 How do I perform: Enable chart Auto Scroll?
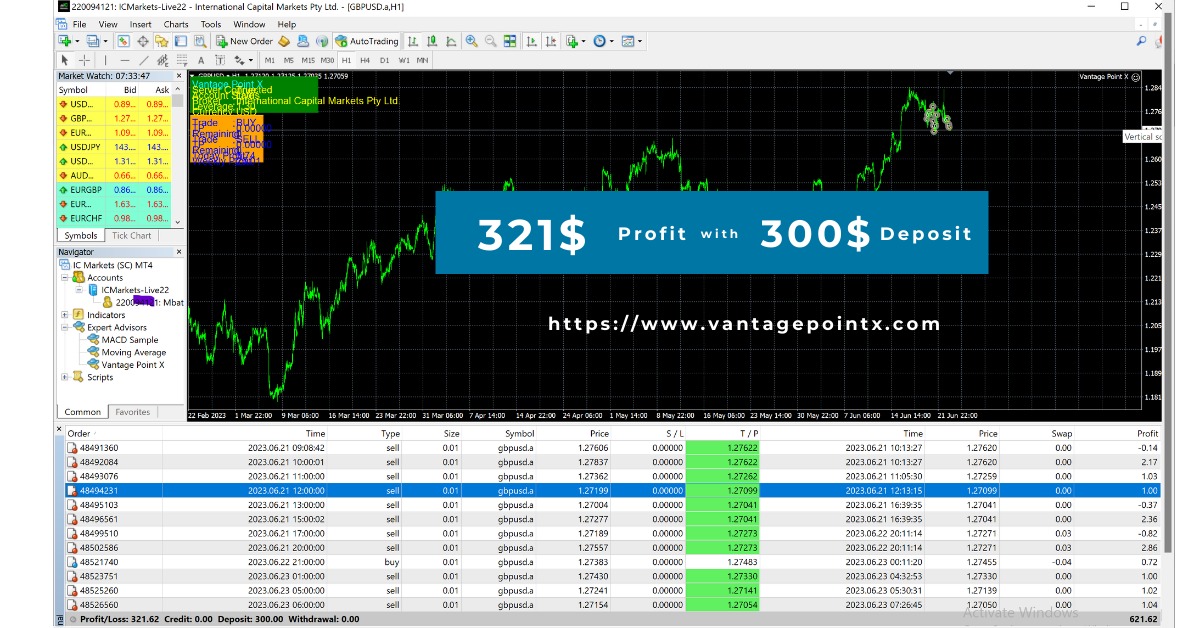530,41
